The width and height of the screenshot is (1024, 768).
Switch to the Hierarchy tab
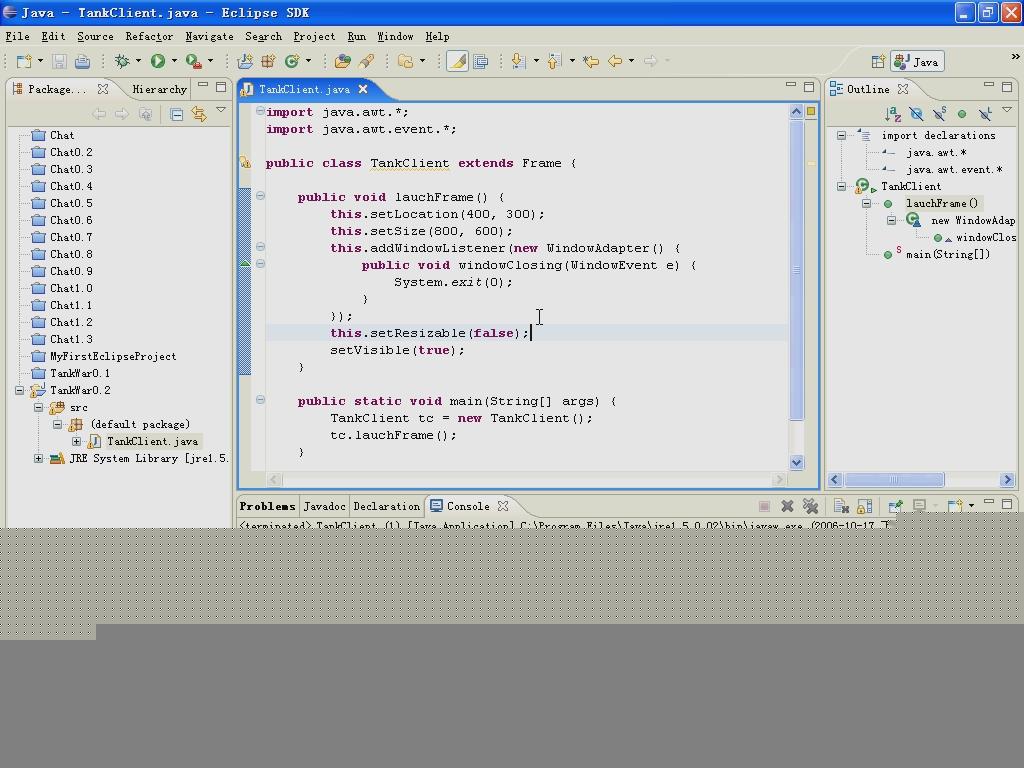click(159, 89)
